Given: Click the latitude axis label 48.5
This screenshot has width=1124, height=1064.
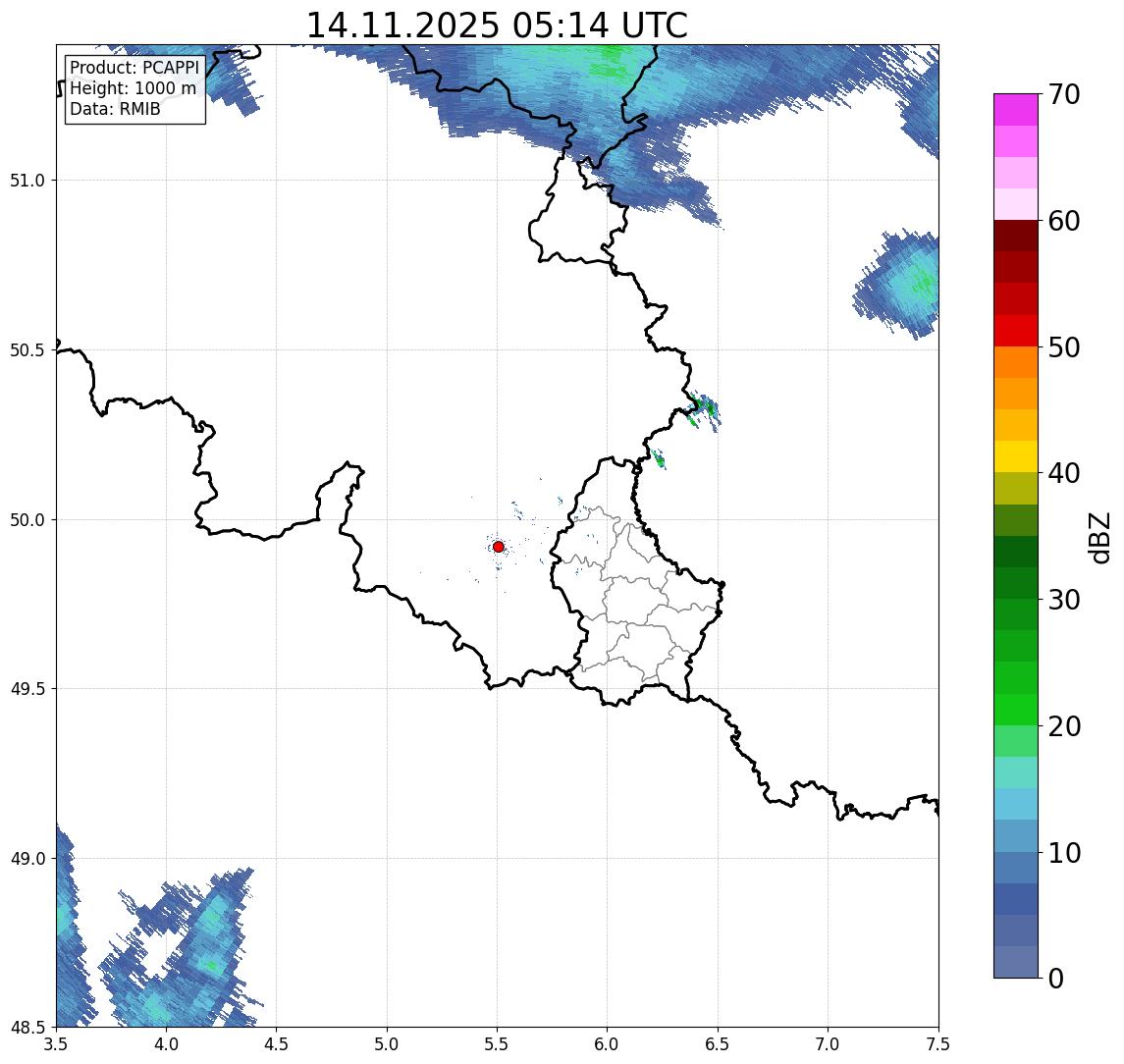Looking at the screenshot, I should coord(27,1028).
